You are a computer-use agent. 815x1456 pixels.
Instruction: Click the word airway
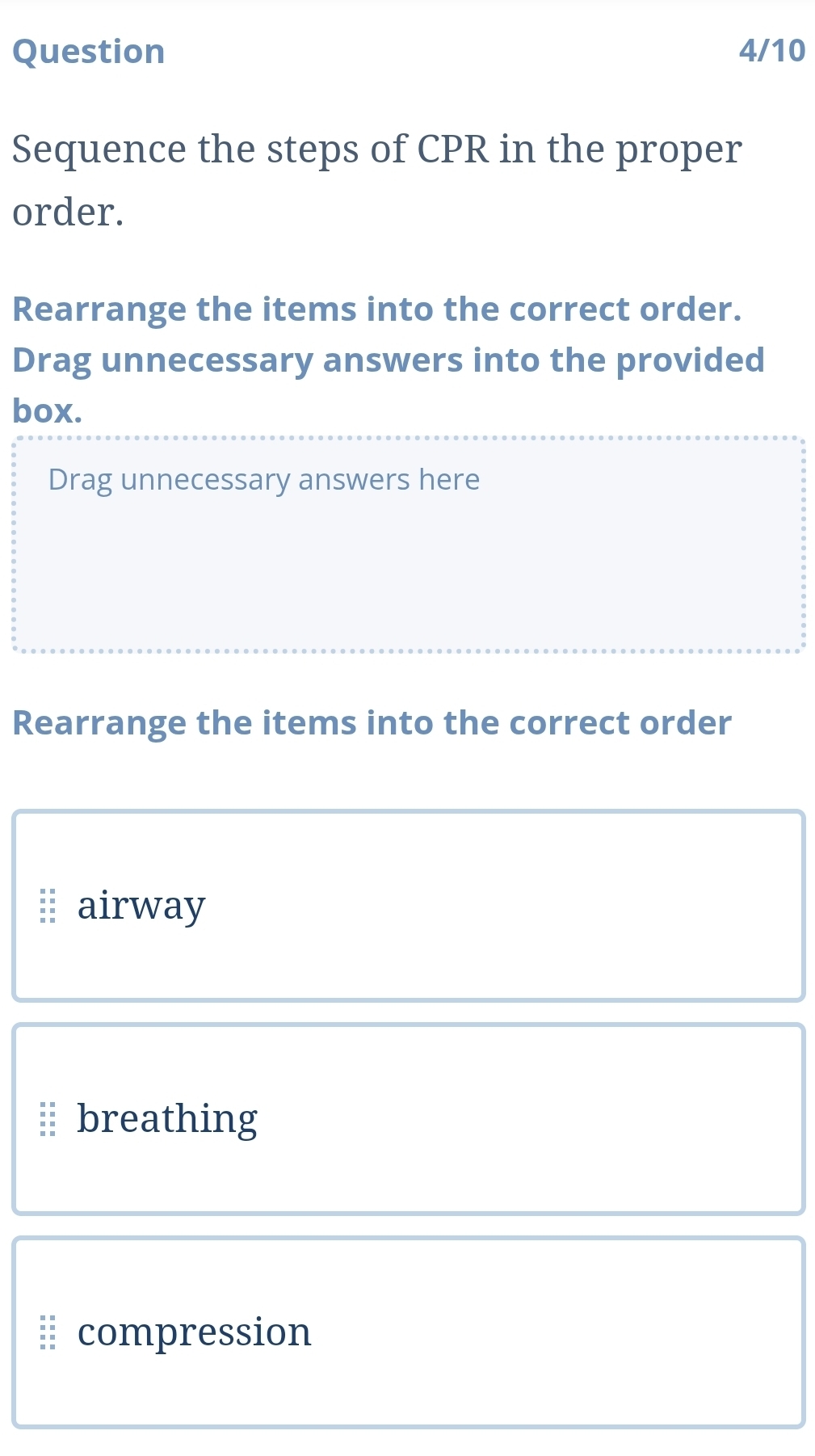[141, 906]
